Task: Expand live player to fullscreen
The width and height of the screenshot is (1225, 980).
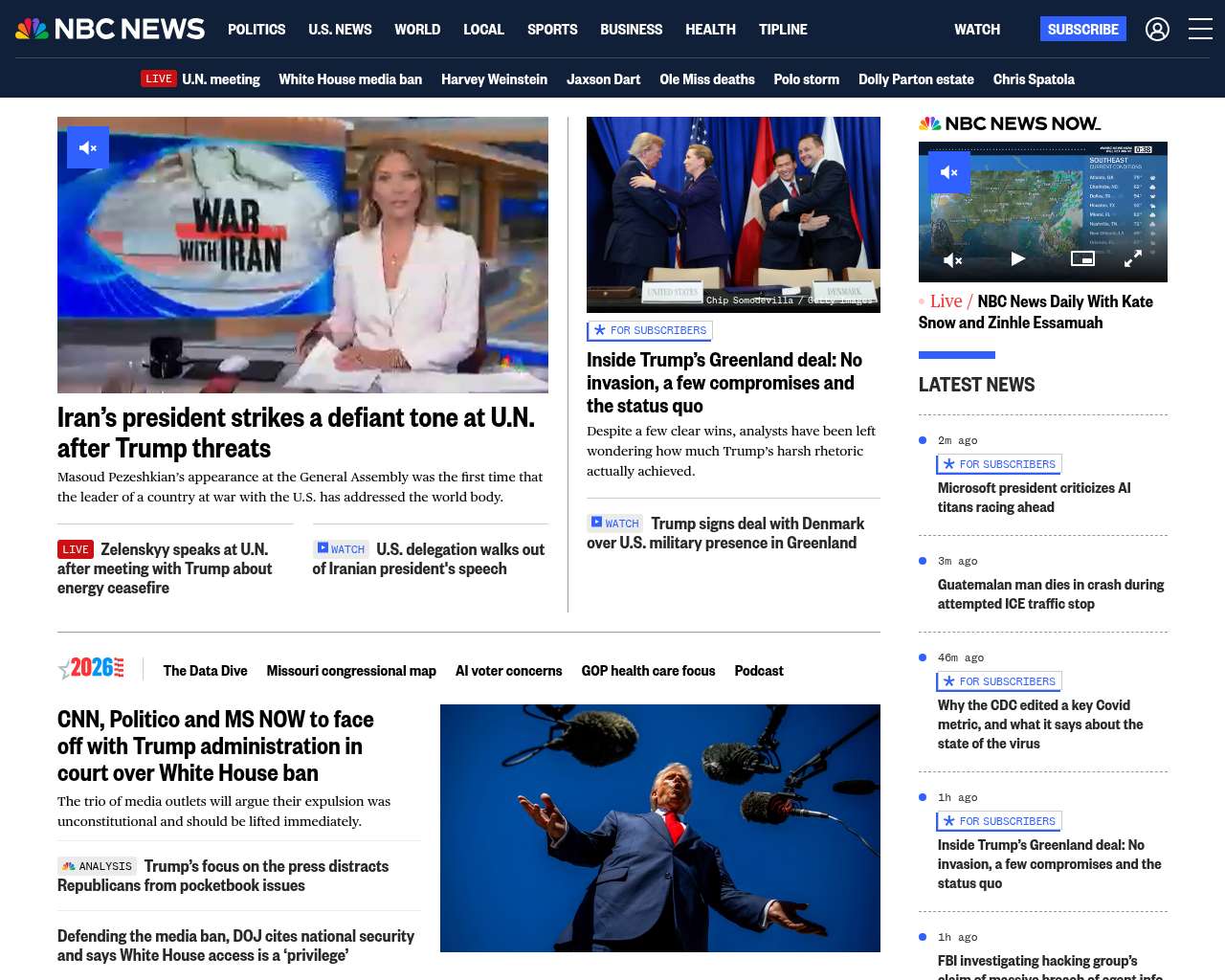Action: [x=1132, y=258]
